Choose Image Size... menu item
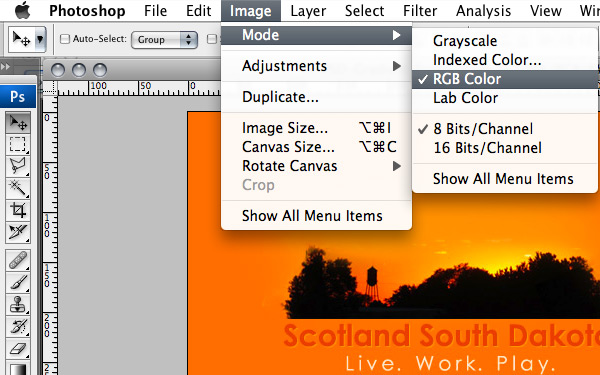 [316, 128]
